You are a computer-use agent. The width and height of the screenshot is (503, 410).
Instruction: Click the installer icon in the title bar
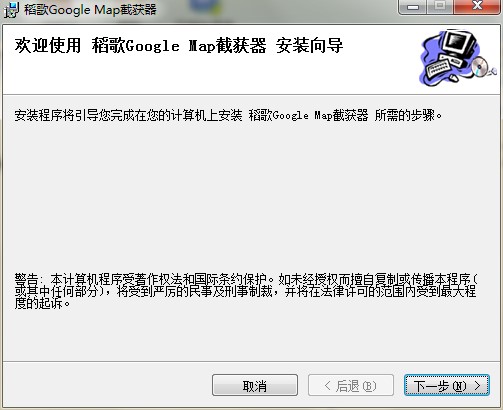click(11, 10)
